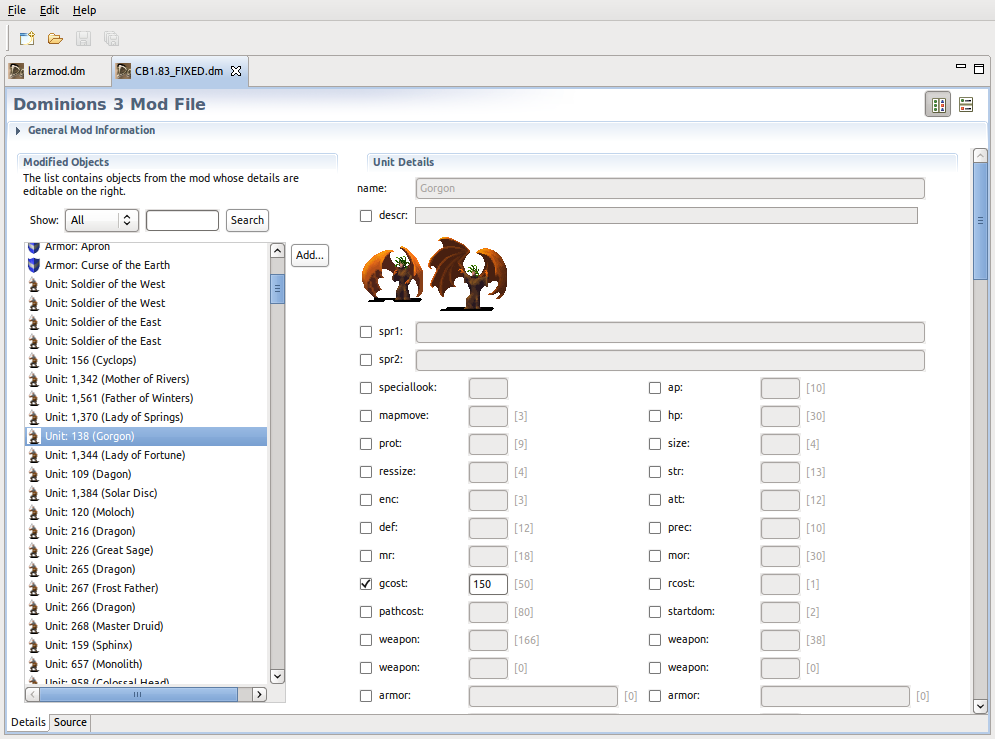Uncheck the gcost checkbox
This screenshot has width=995, height=739.
pos(366,584)
